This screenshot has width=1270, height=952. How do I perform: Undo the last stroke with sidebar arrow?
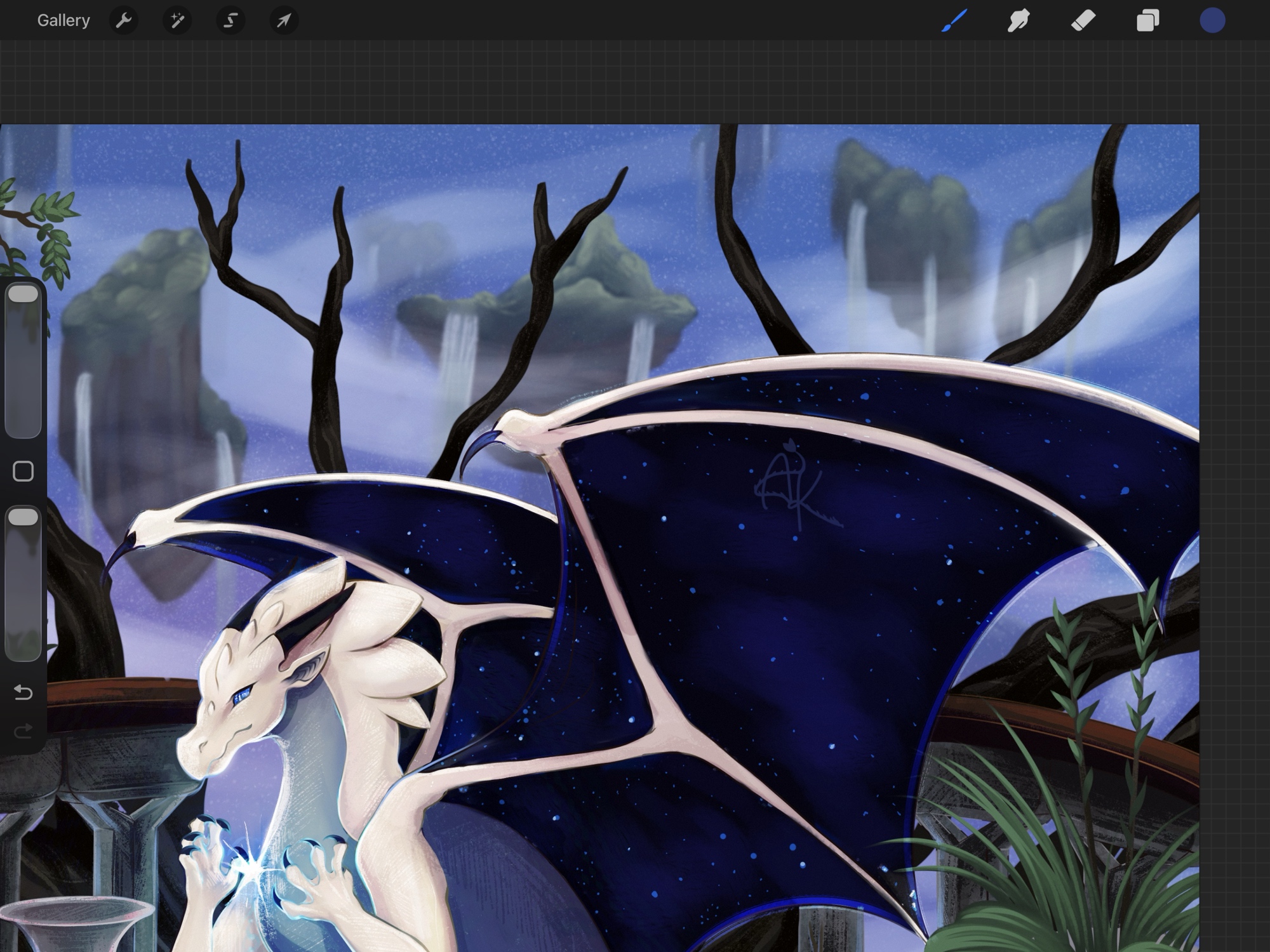tap(23, 692)
